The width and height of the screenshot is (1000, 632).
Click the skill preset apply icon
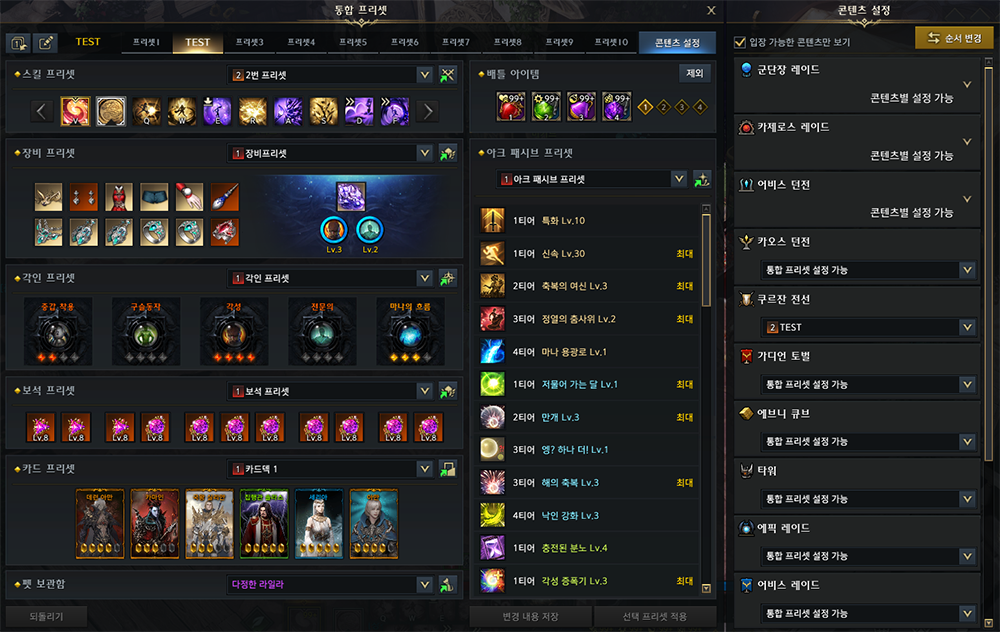[448, 75]
